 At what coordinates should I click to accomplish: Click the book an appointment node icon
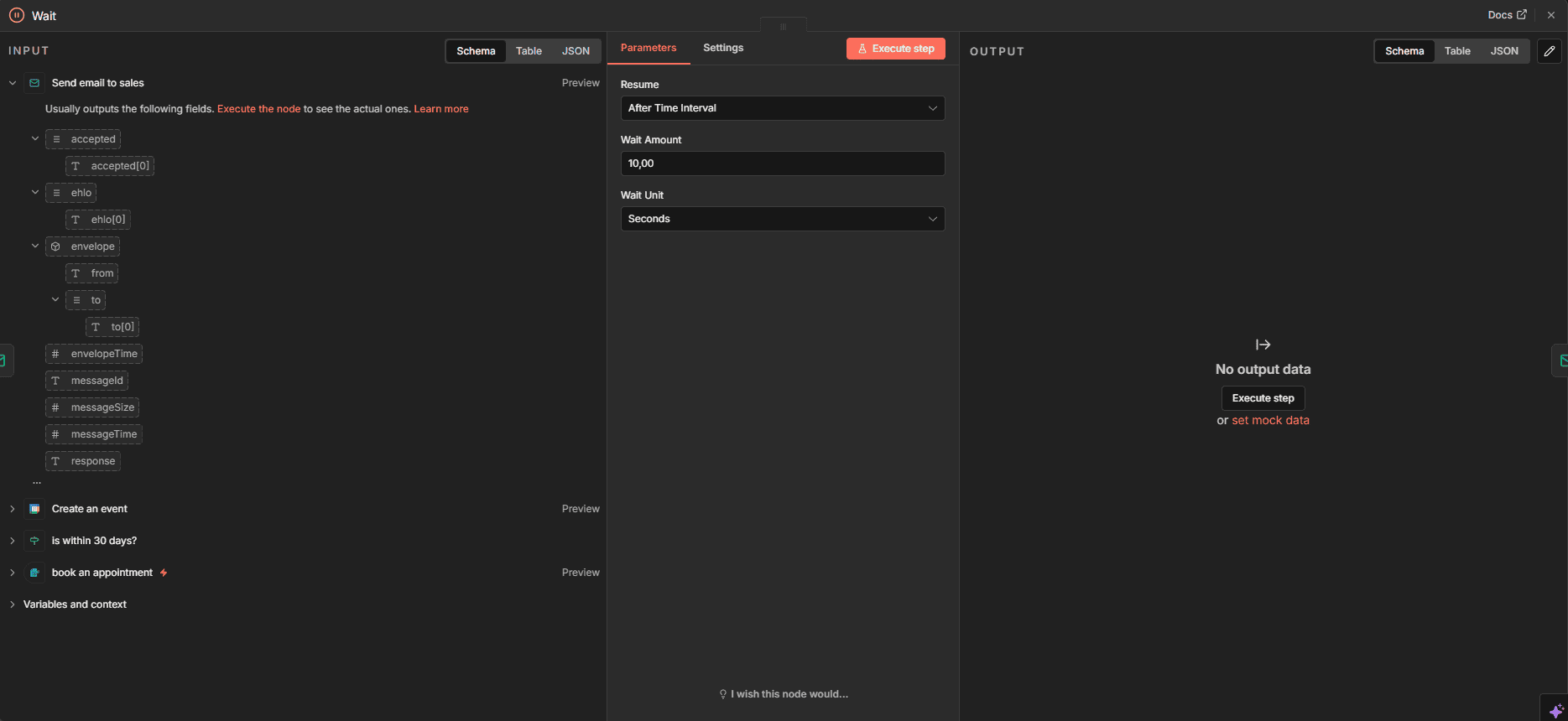click(x=34, y=573)
